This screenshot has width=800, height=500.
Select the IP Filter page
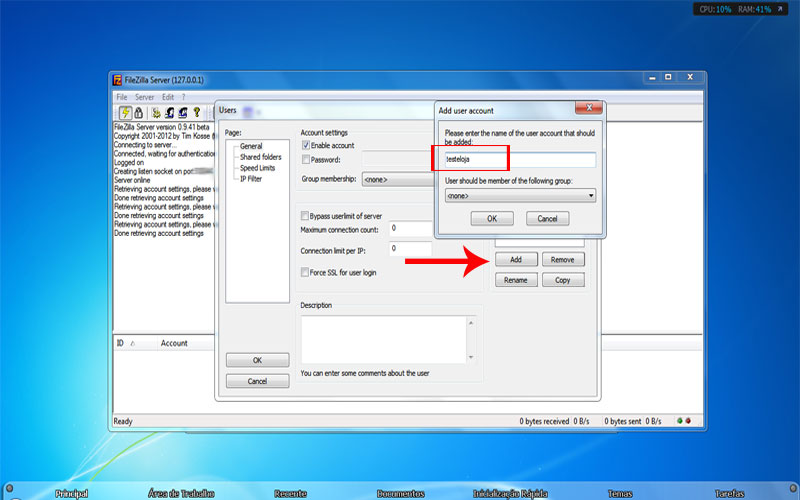[x=251, y=179]
